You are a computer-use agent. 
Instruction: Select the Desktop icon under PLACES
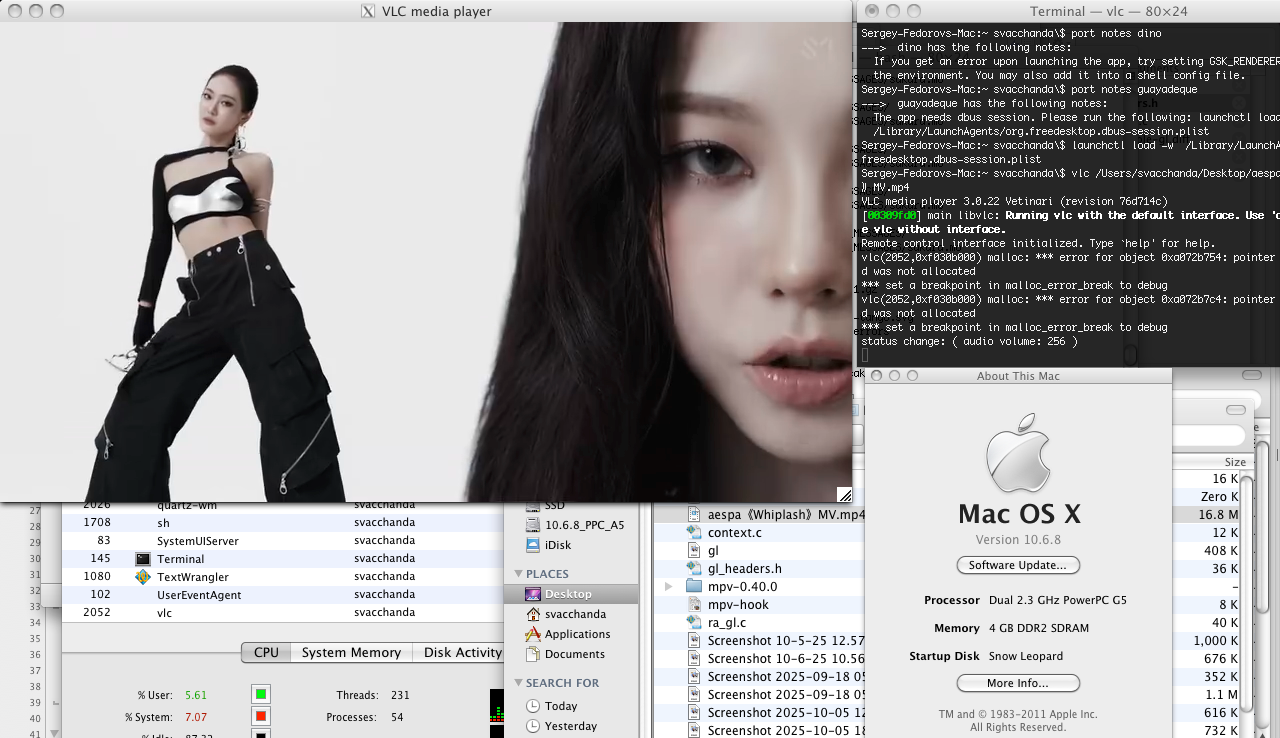pyautogui.click(x=534, y=594)
